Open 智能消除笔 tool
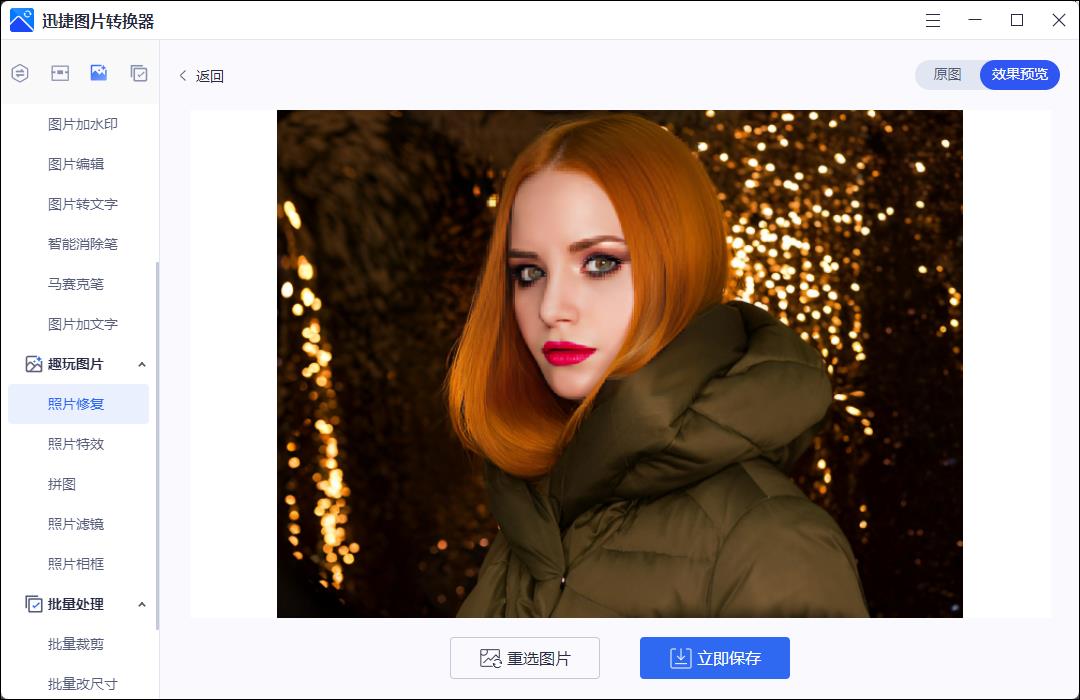This screenshot has height=700, width=1080. coord(83,244)
